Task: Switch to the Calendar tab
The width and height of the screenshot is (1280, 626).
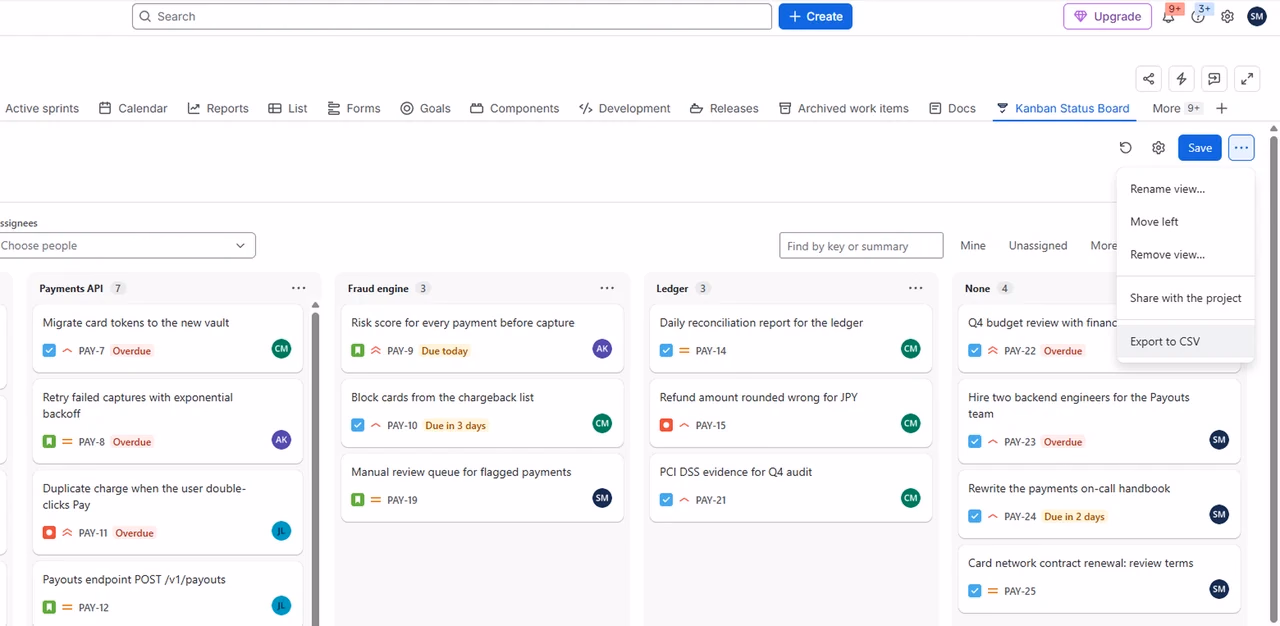Action: click(x=133, y=108)
